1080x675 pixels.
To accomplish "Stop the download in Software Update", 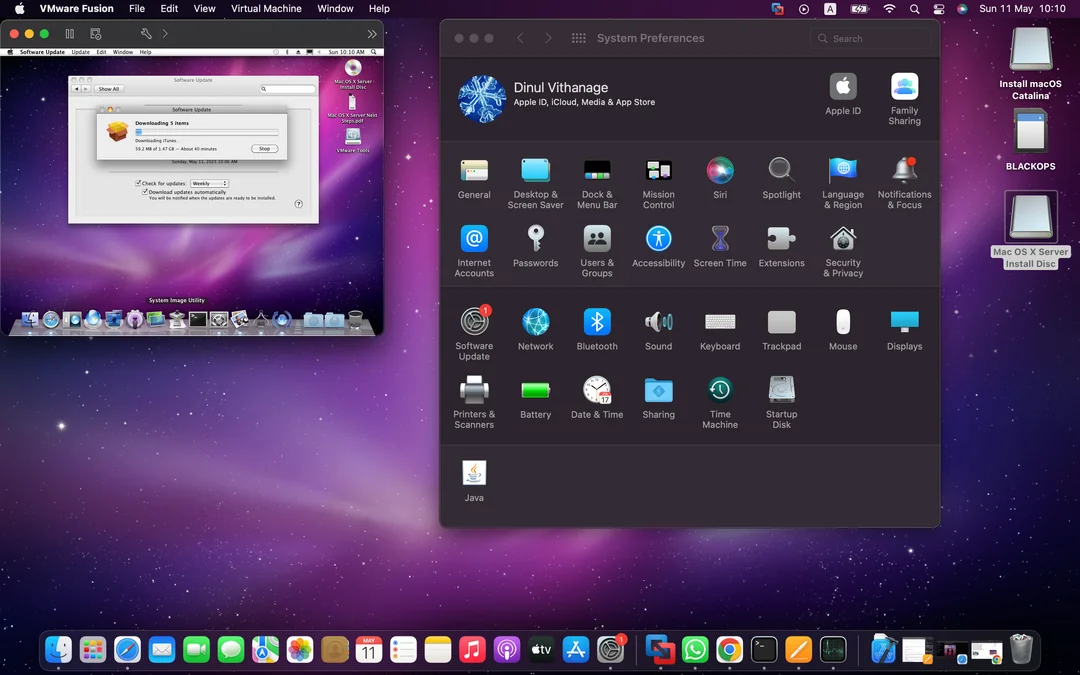I will pos(264,149).
